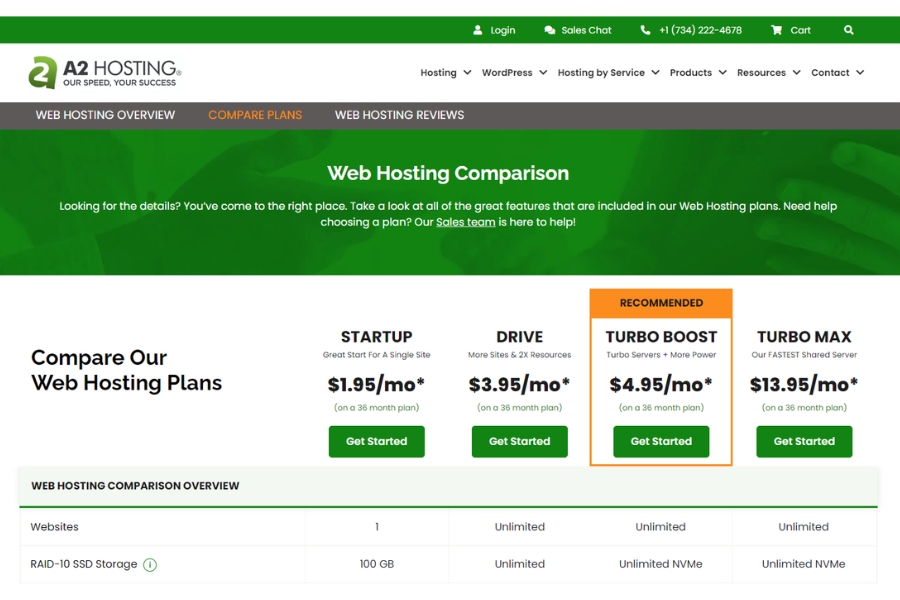The height and width of the screenshot is (600, 900).
Task: Expand the Contact menu chevron
Action: pos(860,72)
